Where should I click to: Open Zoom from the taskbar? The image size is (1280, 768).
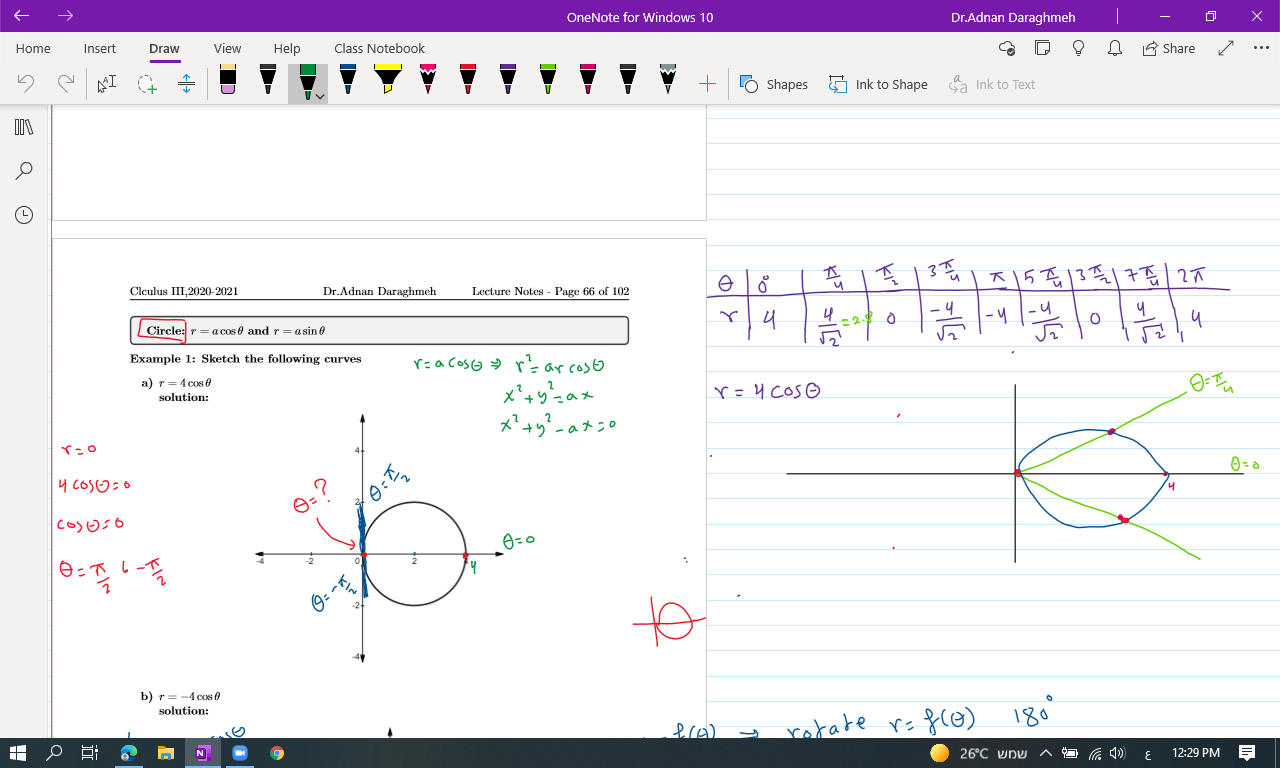(x=239, y=753)
